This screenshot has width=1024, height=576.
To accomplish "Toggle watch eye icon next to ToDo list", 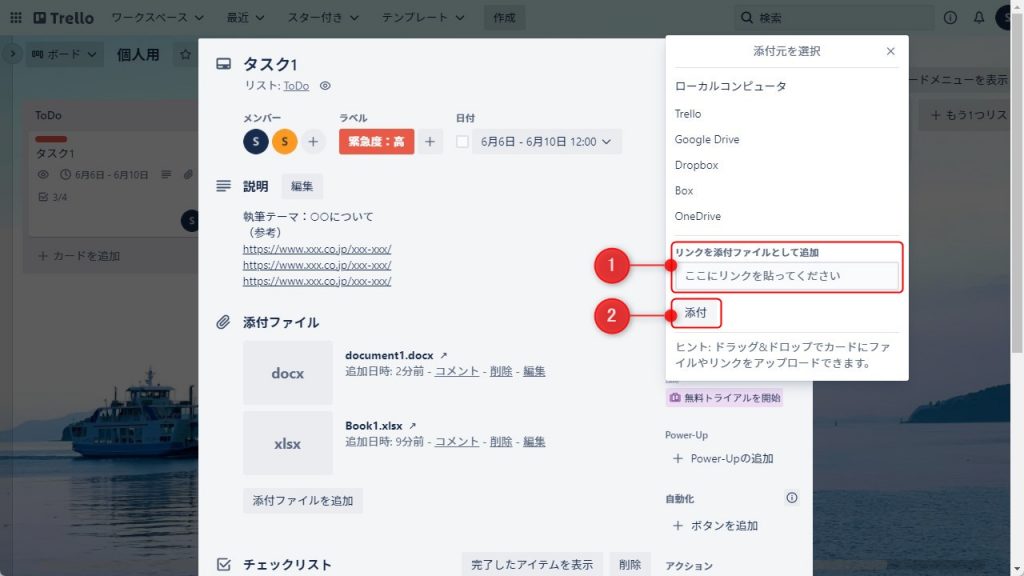I will tap(325, 86).
